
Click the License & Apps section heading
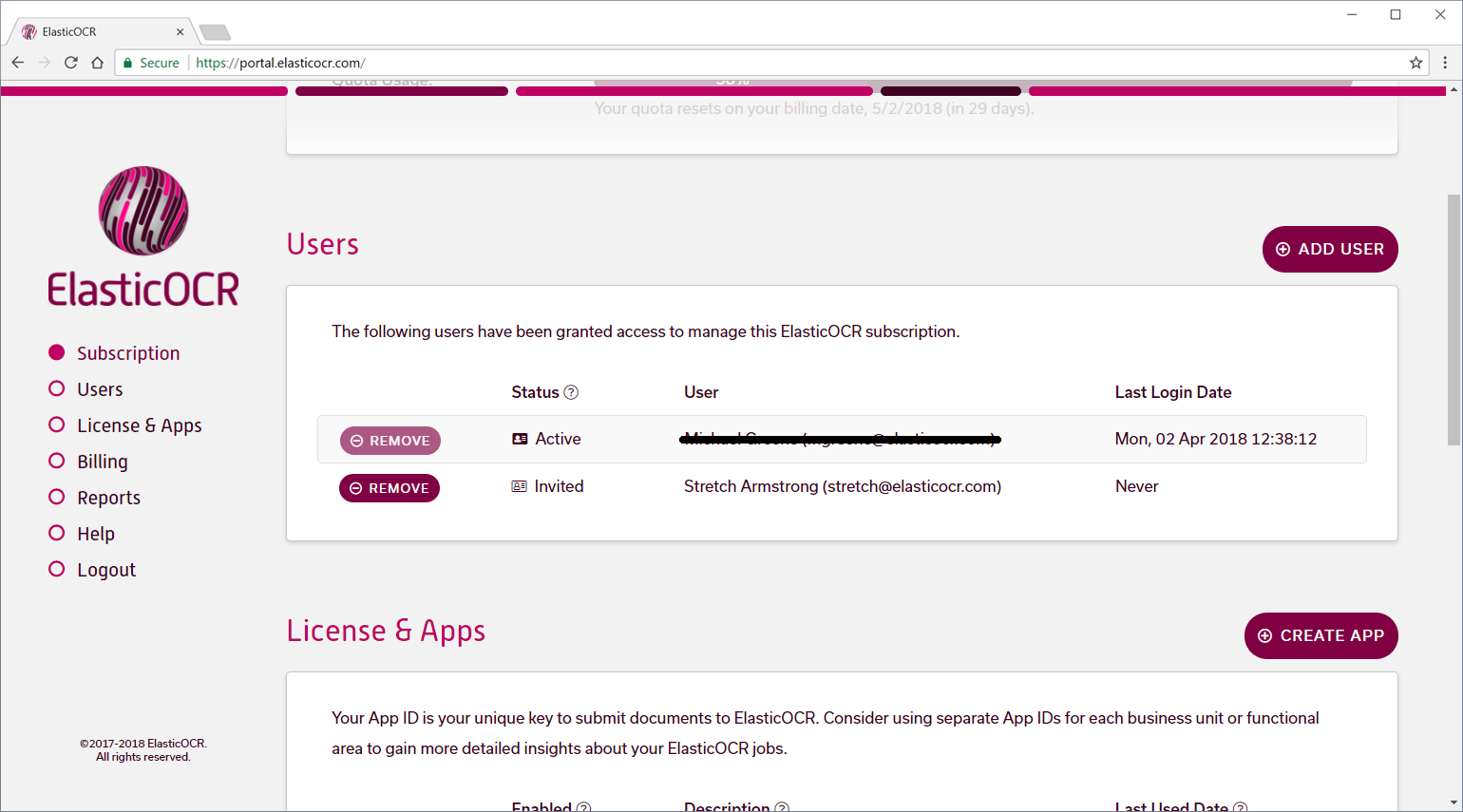[x=386, y=632]
